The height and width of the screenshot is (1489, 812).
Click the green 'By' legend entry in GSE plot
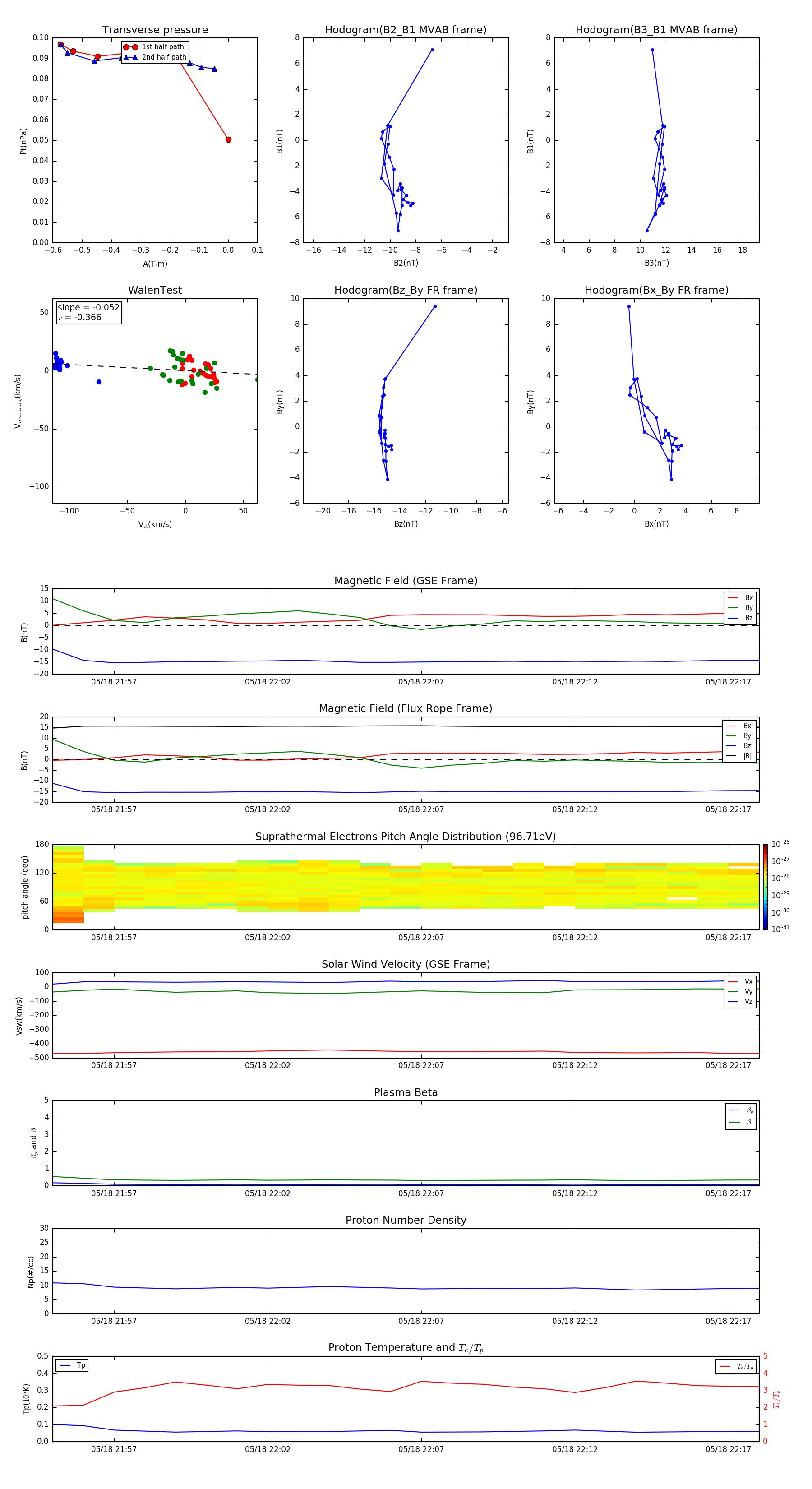tap(740, 607)
